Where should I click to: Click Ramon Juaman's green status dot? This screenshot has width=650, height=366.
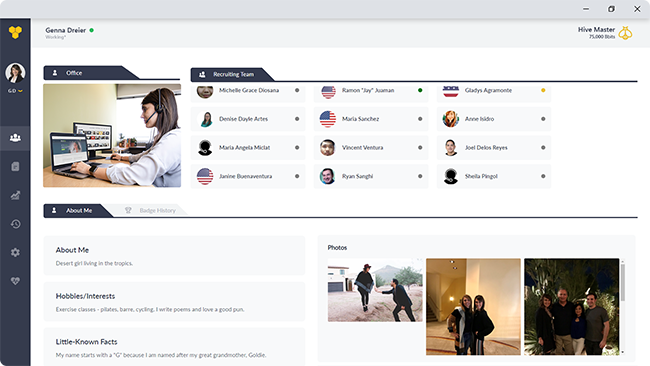(420, 90)
